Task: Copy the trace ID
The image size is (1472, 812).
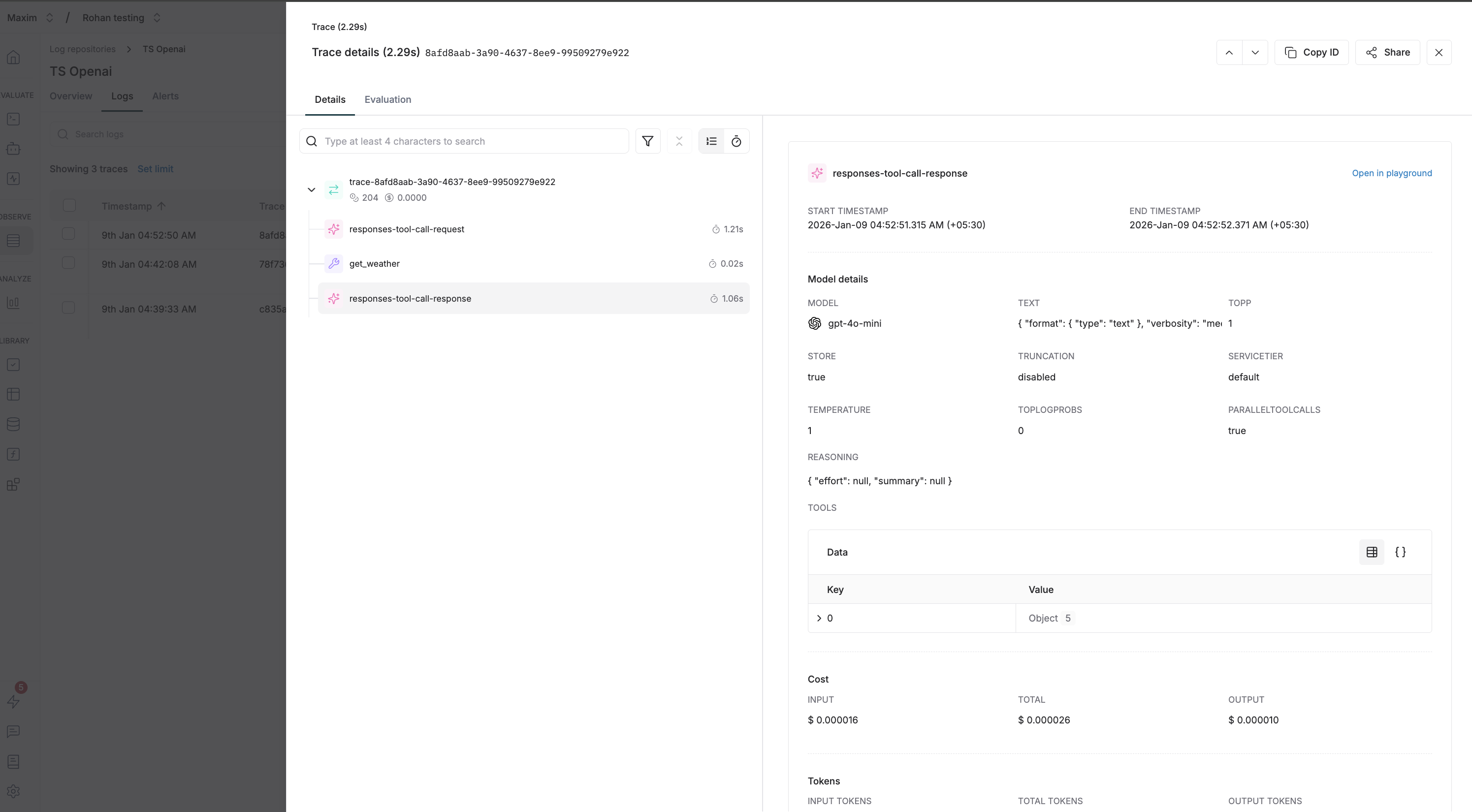Action: click(x=1312, y=52)
